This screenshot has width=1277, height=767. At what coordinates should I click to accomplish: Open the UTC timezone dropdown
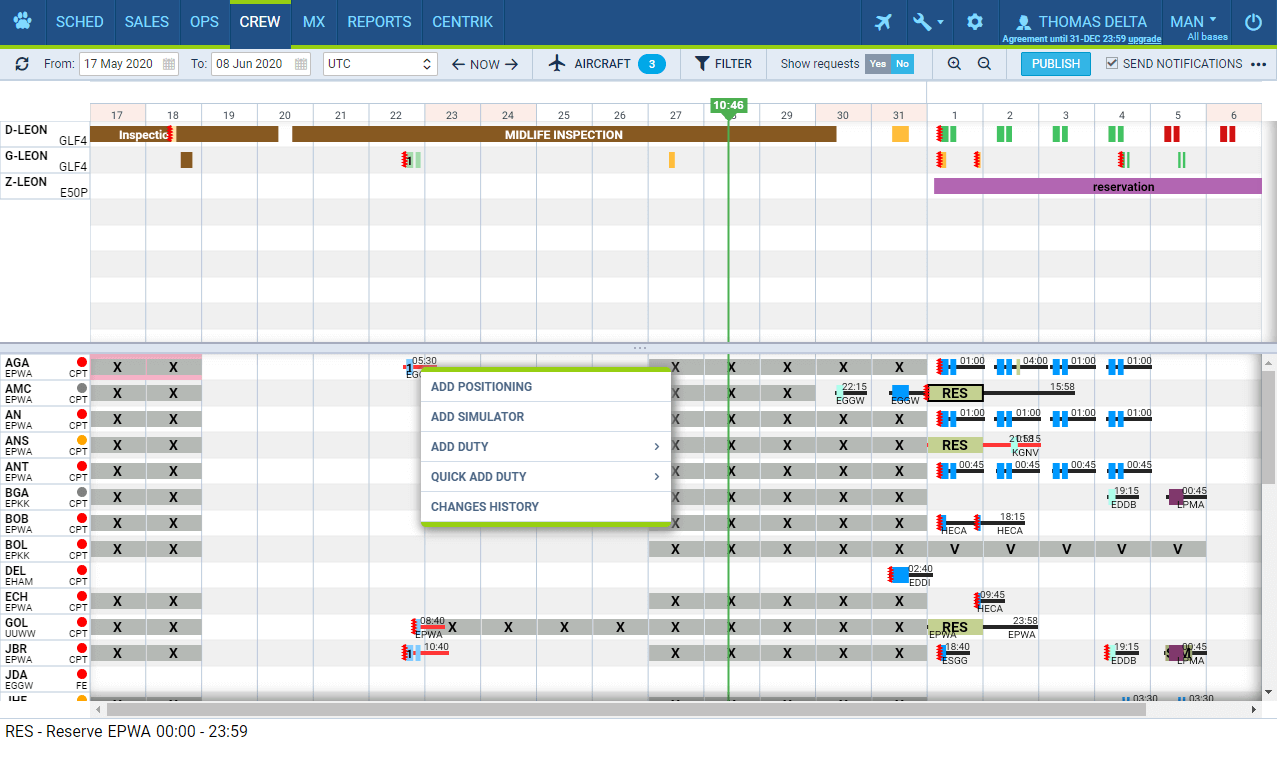(381, 64)
